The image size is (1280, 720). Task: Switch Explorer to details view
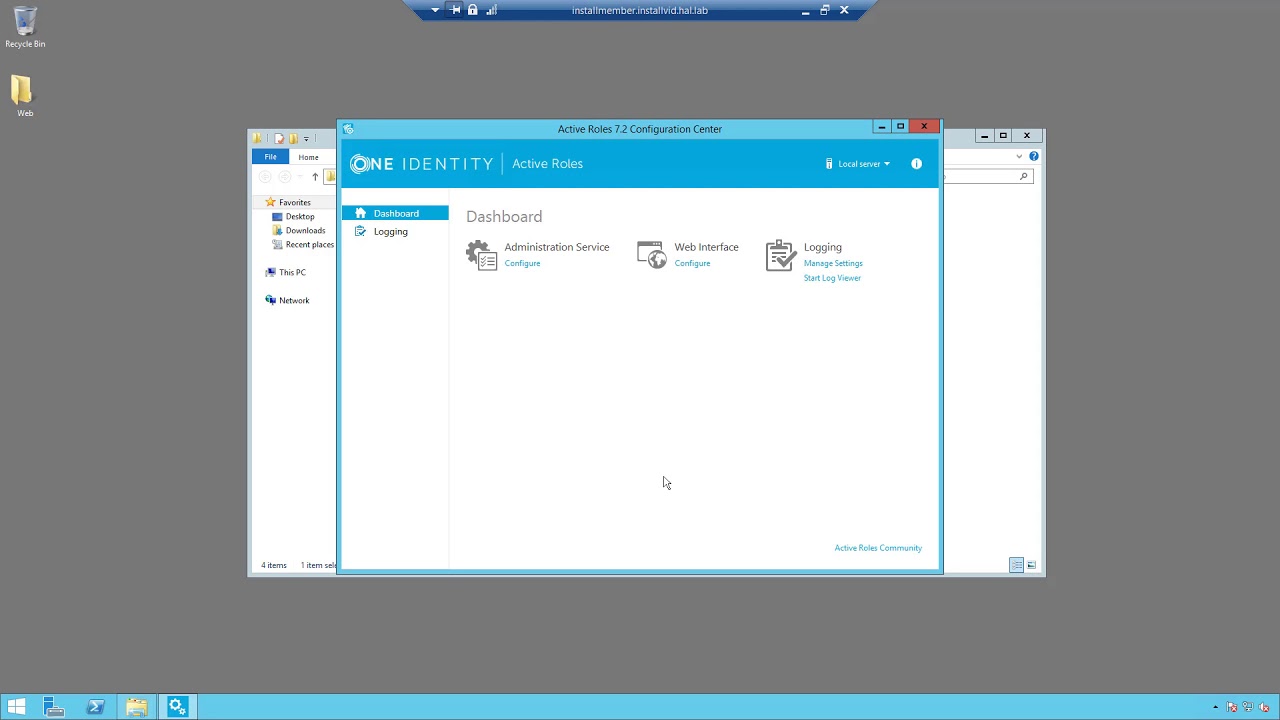point(1016,565)
